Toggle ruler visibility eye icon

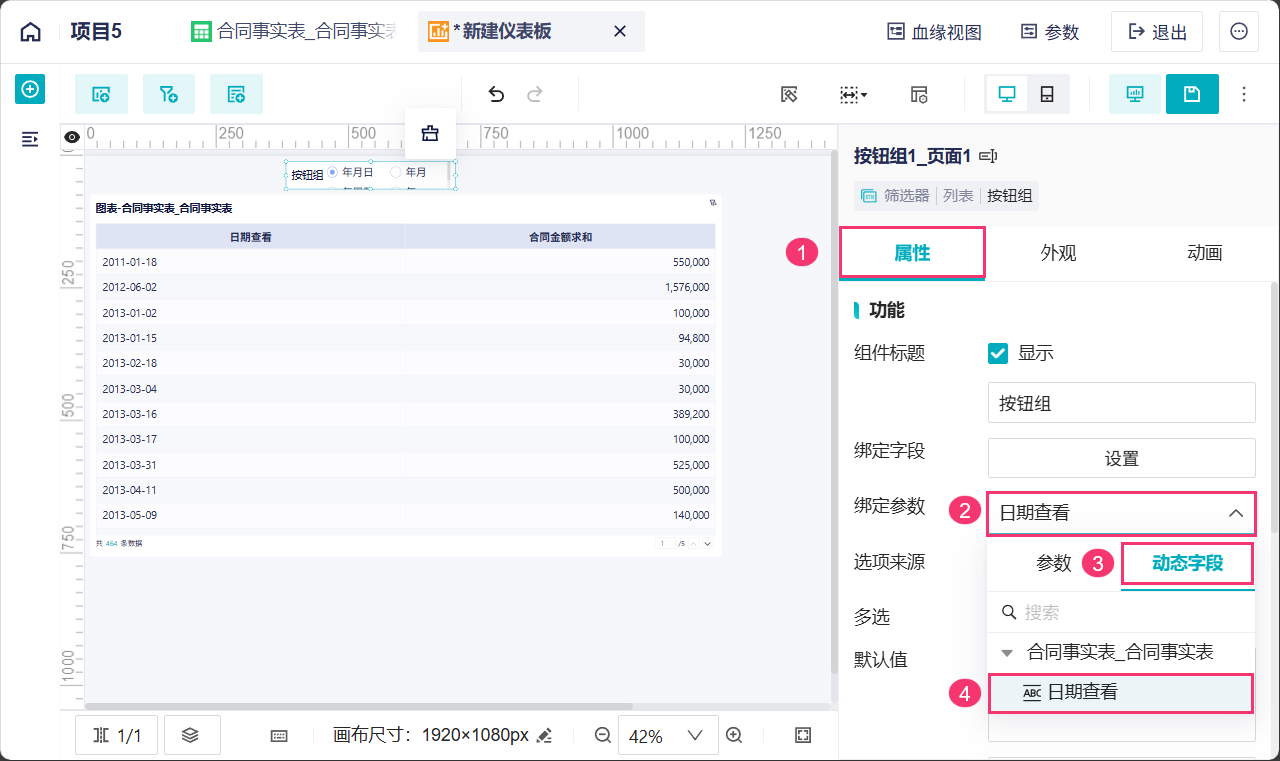coord(72,137)
